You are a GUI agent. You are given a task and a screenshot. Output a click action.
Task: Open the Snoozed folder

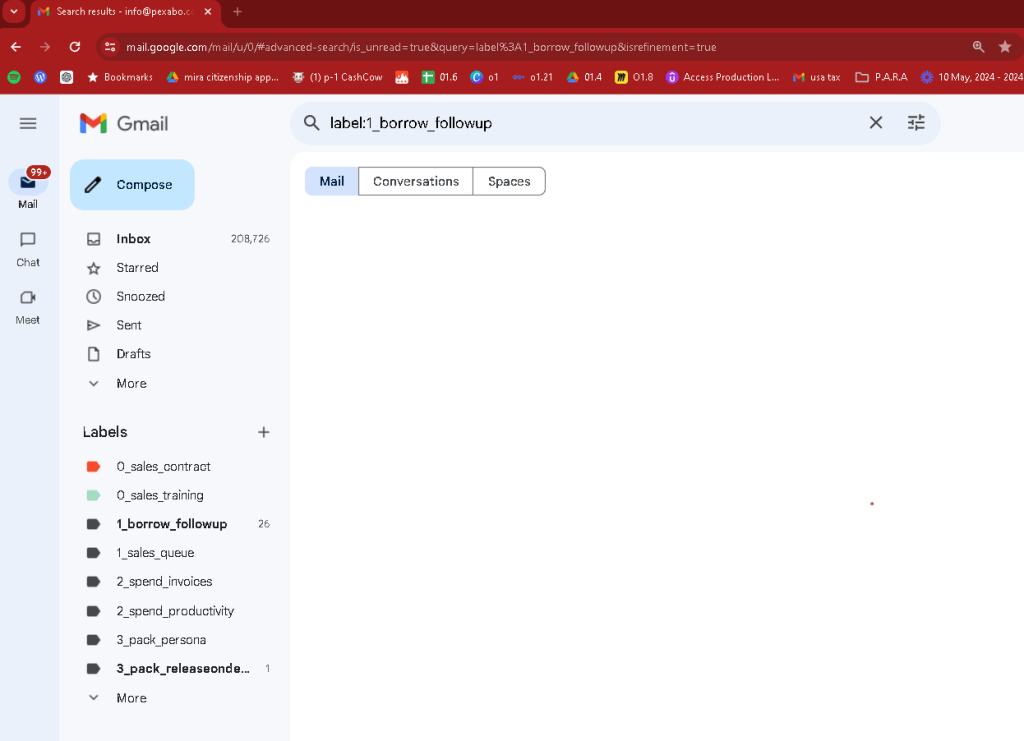[177, 296]
